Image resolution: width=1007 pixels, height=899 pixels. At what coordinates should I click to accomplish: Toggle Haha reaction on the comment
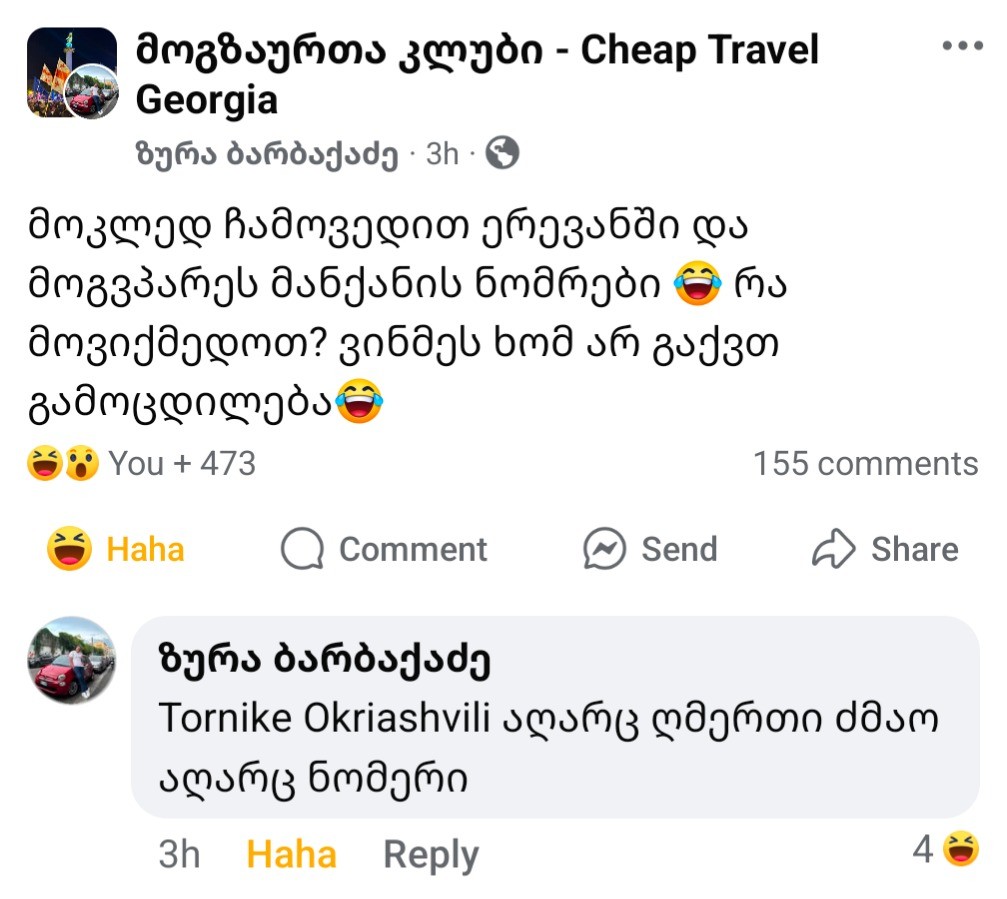tap(291, 855)
